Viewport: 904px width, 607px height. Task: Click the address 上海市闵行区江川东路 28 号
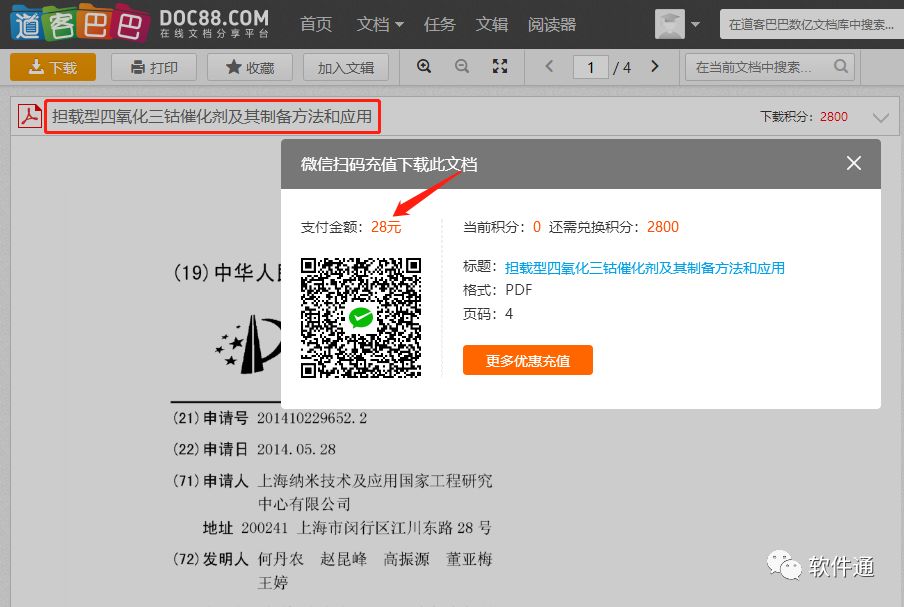click(394, 527)
